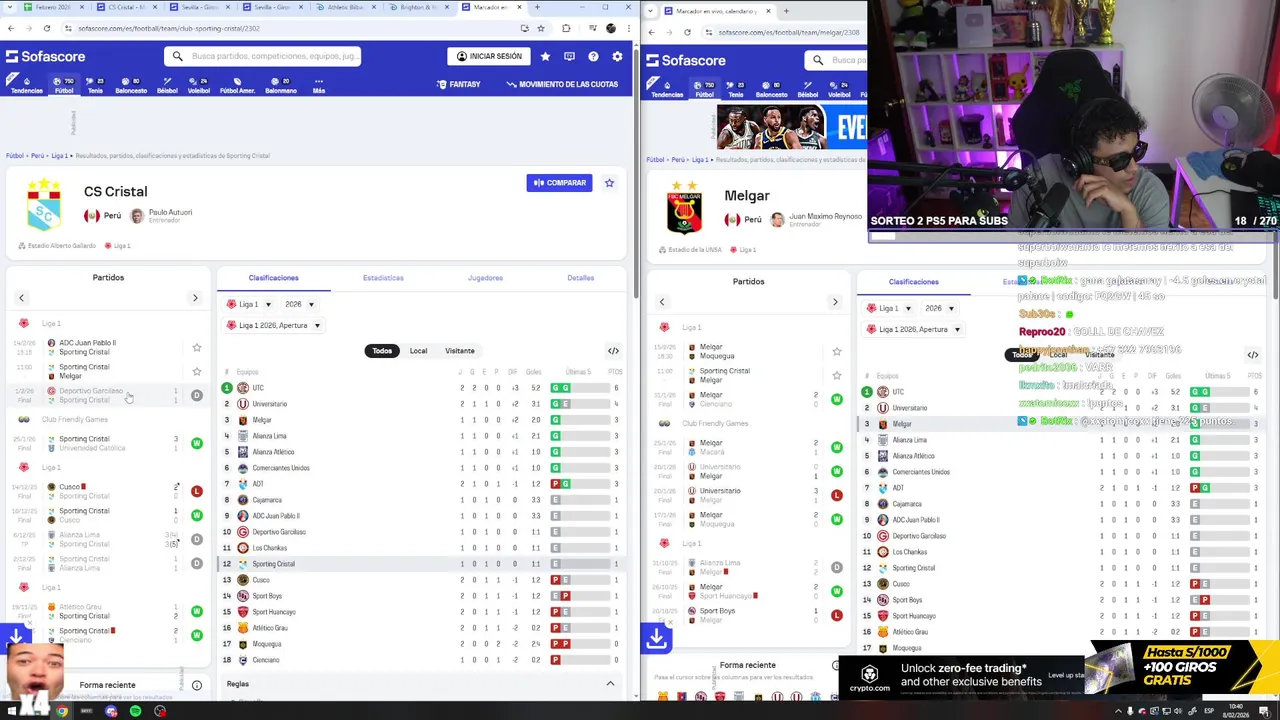Open the Liga 1 dropdown in CS Cristal window
Screen dimensions: 1280x720
249,304
